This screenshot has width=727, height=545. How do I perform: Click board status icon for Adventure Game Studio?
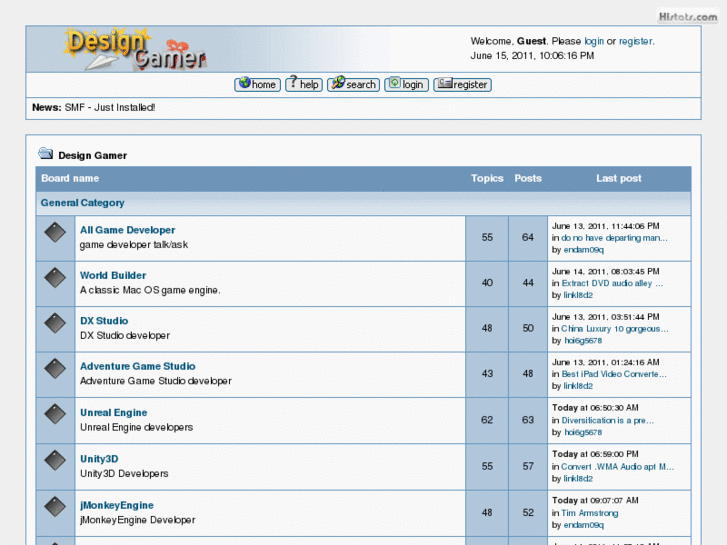(55, 368)
